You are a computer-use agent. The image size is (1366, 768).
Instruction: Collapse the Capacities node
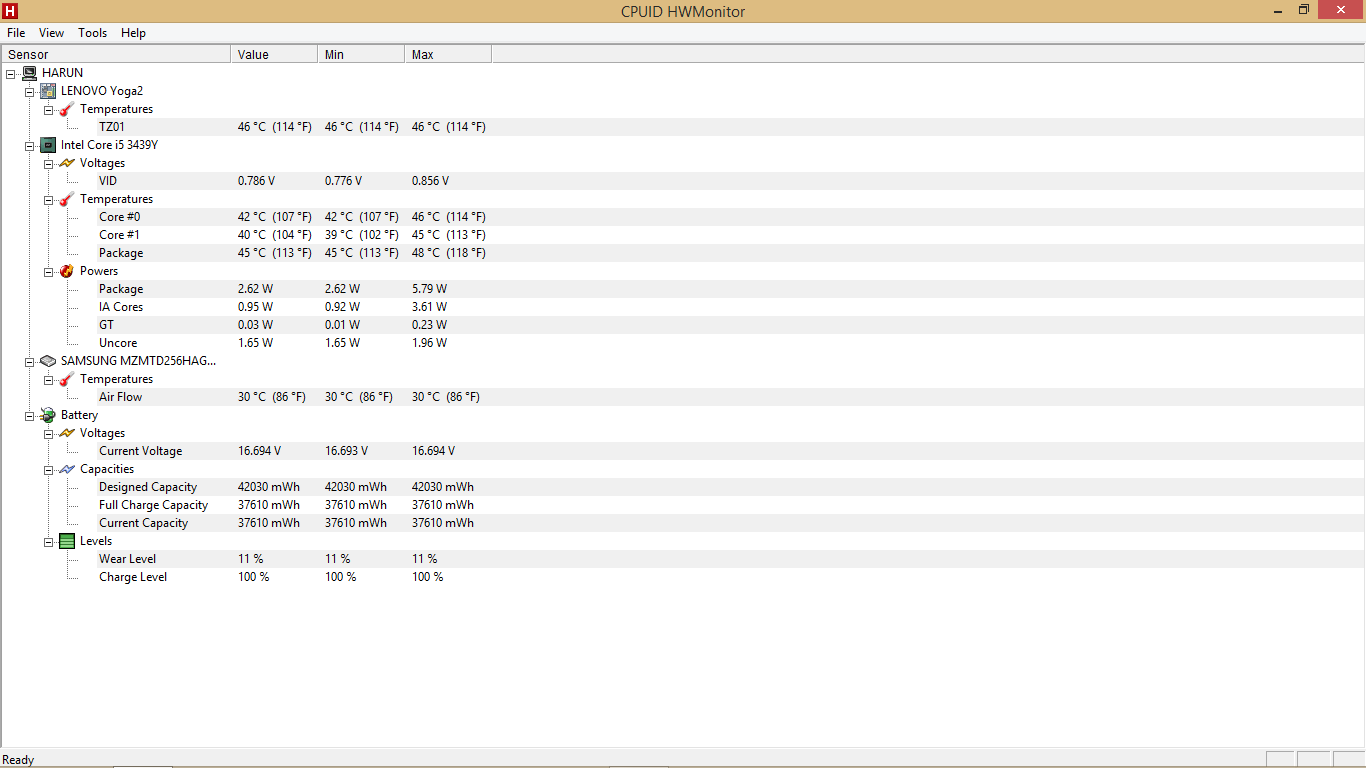[48, 469]
